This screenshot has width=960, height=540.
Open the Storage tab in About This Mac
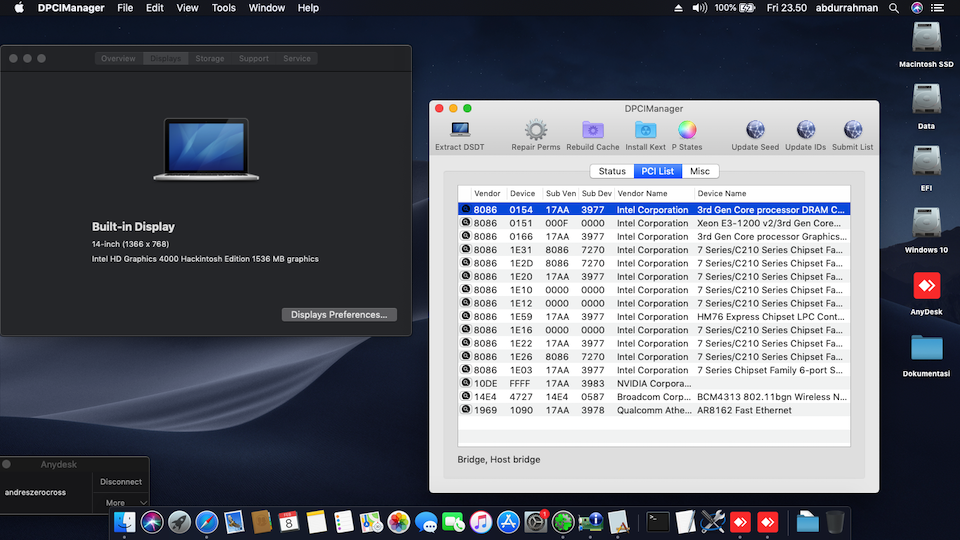[210, 59]
